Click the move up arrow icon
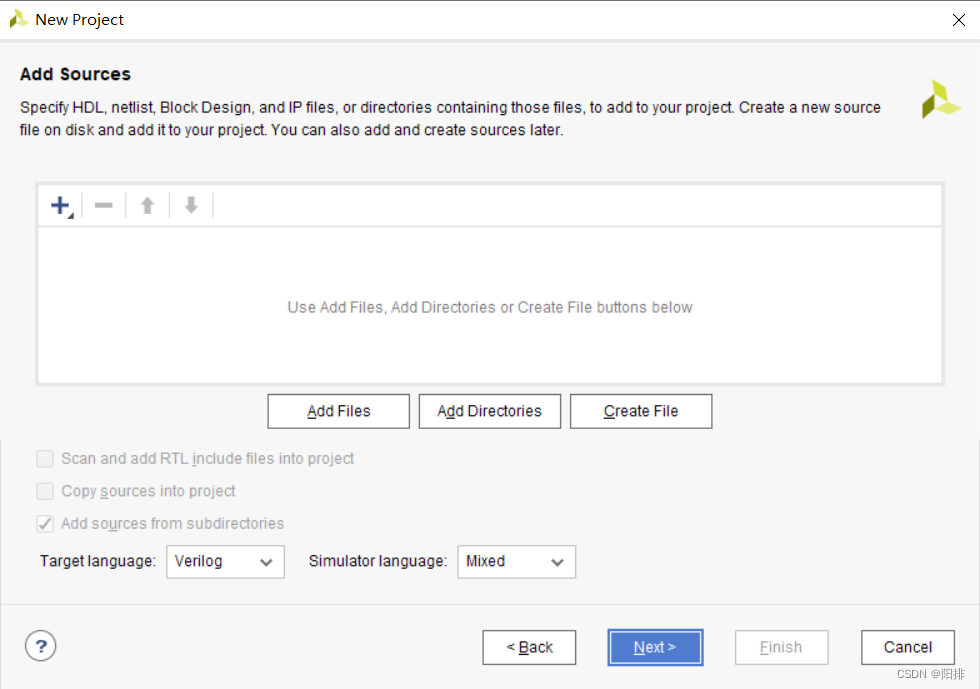Screen dimensions: 980x689 click(x=148, y=205)
